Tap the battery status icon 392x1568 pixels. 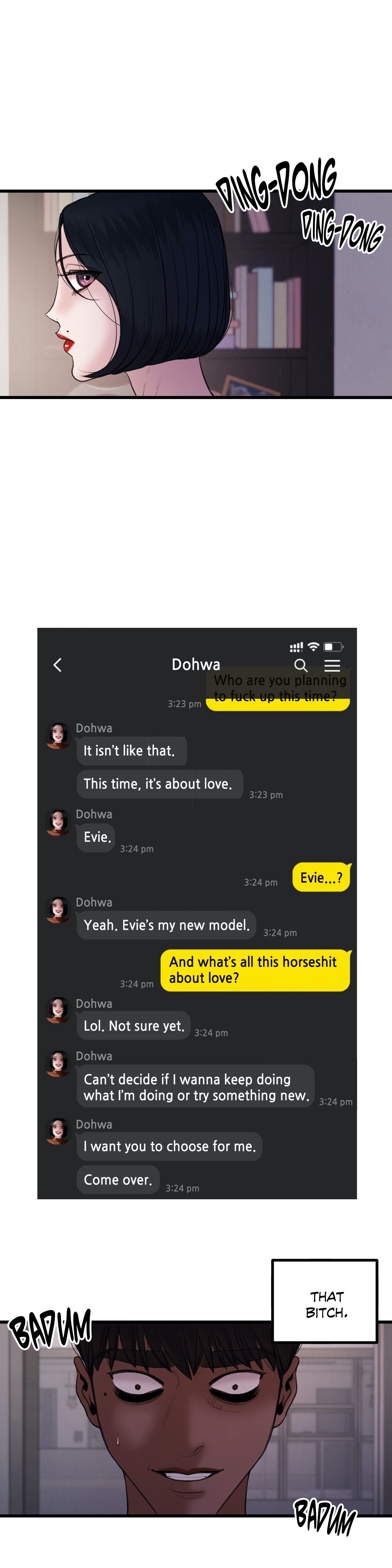coord(334,646)
